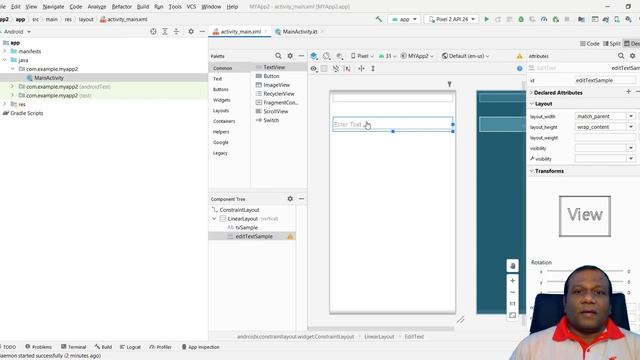This screenshot has width=640, height=360.
Task: Open the Build menu
Action: point(143,7)
